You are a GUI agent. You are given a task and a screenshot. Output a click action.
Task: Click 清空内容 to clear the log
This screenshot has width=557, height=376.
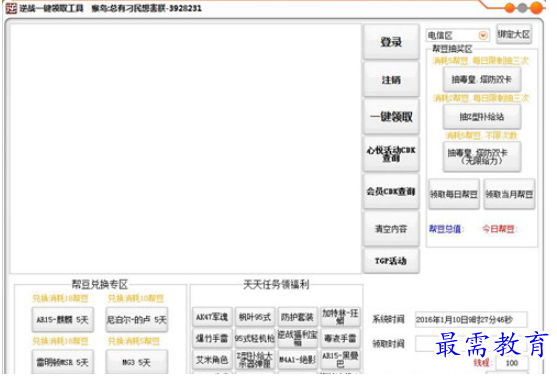391,229
